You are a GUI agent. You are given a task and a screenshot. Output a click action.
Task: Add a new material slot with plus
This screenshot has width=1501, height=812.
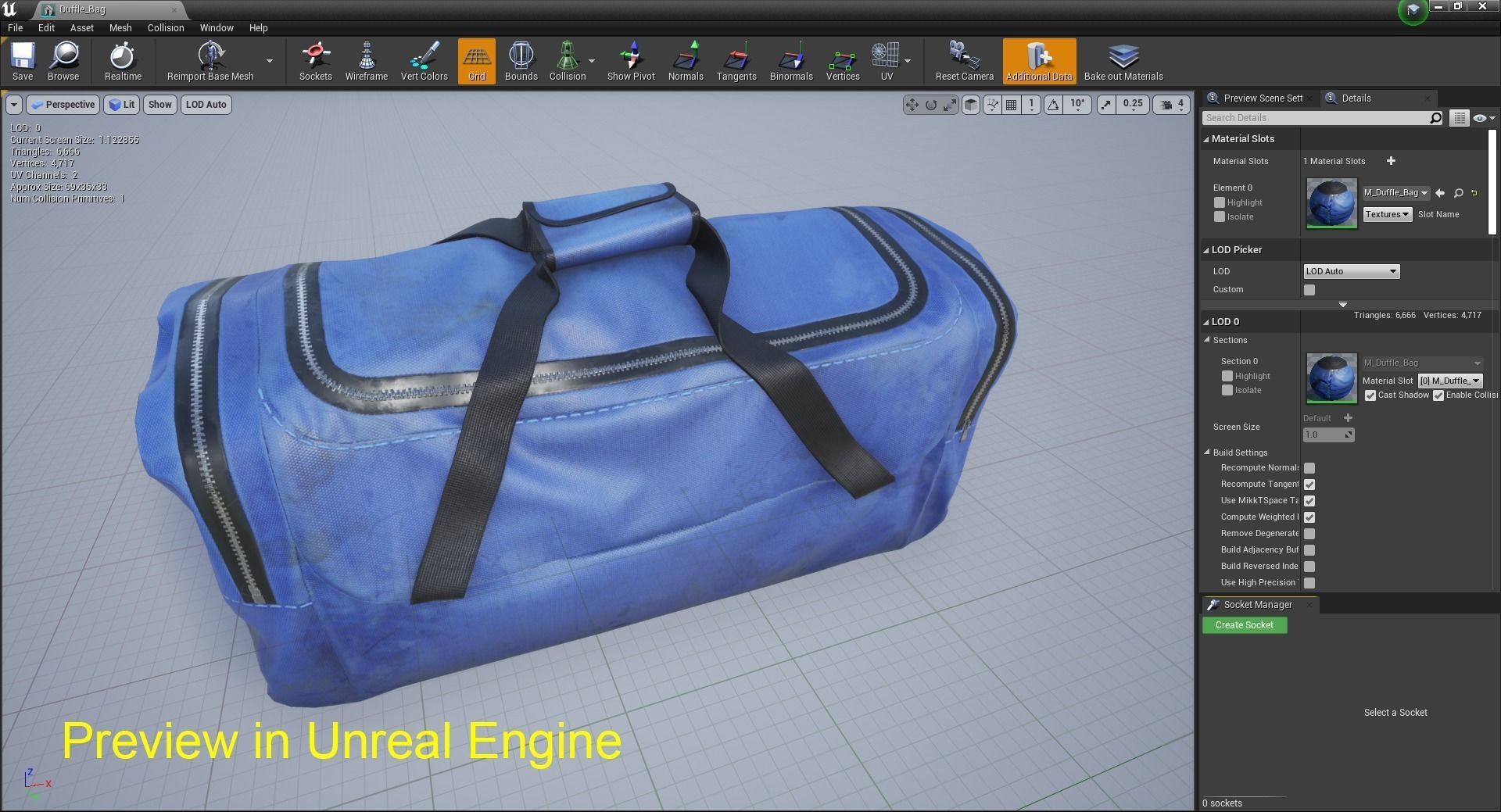click(1391, 161)
